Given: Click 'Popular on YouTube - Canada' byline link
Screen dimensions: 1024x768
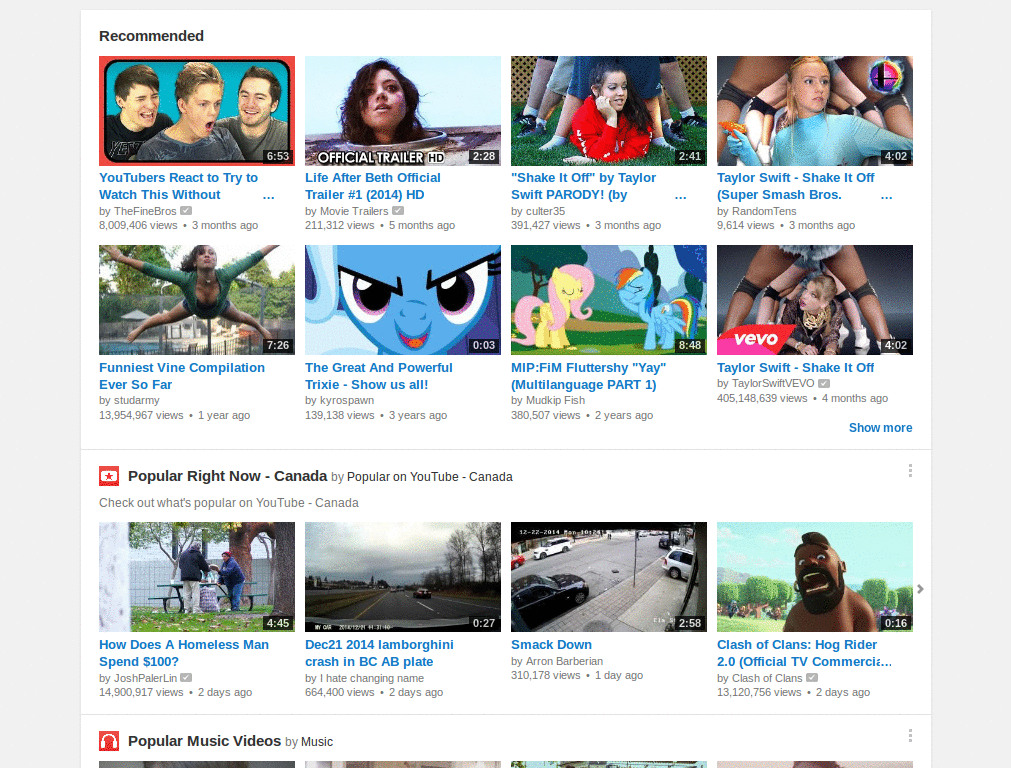Looking at the screenshot, I should [430, 477].
